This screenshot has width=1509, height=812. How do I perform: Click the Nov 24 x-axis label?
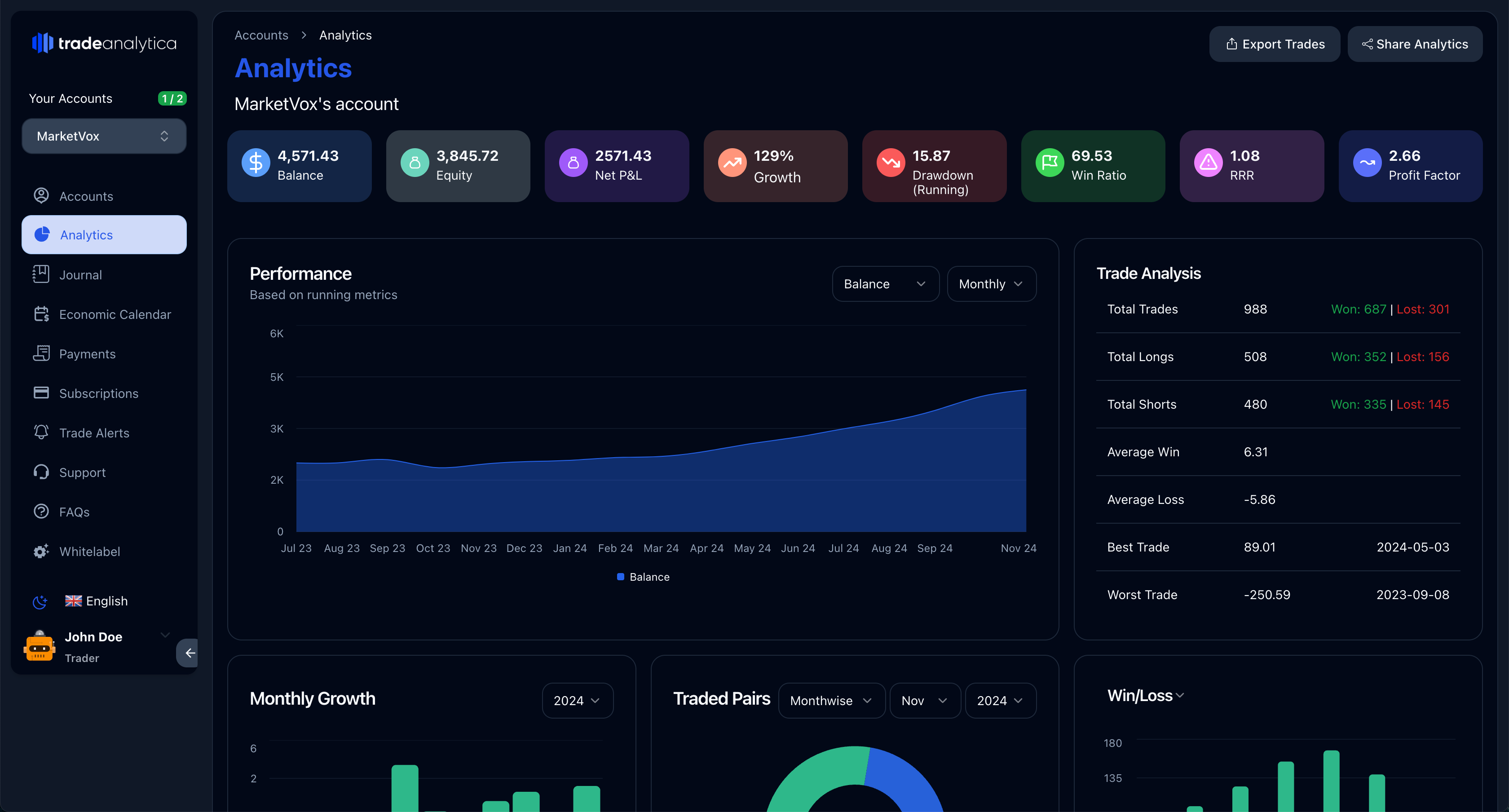coord(1018,548)
